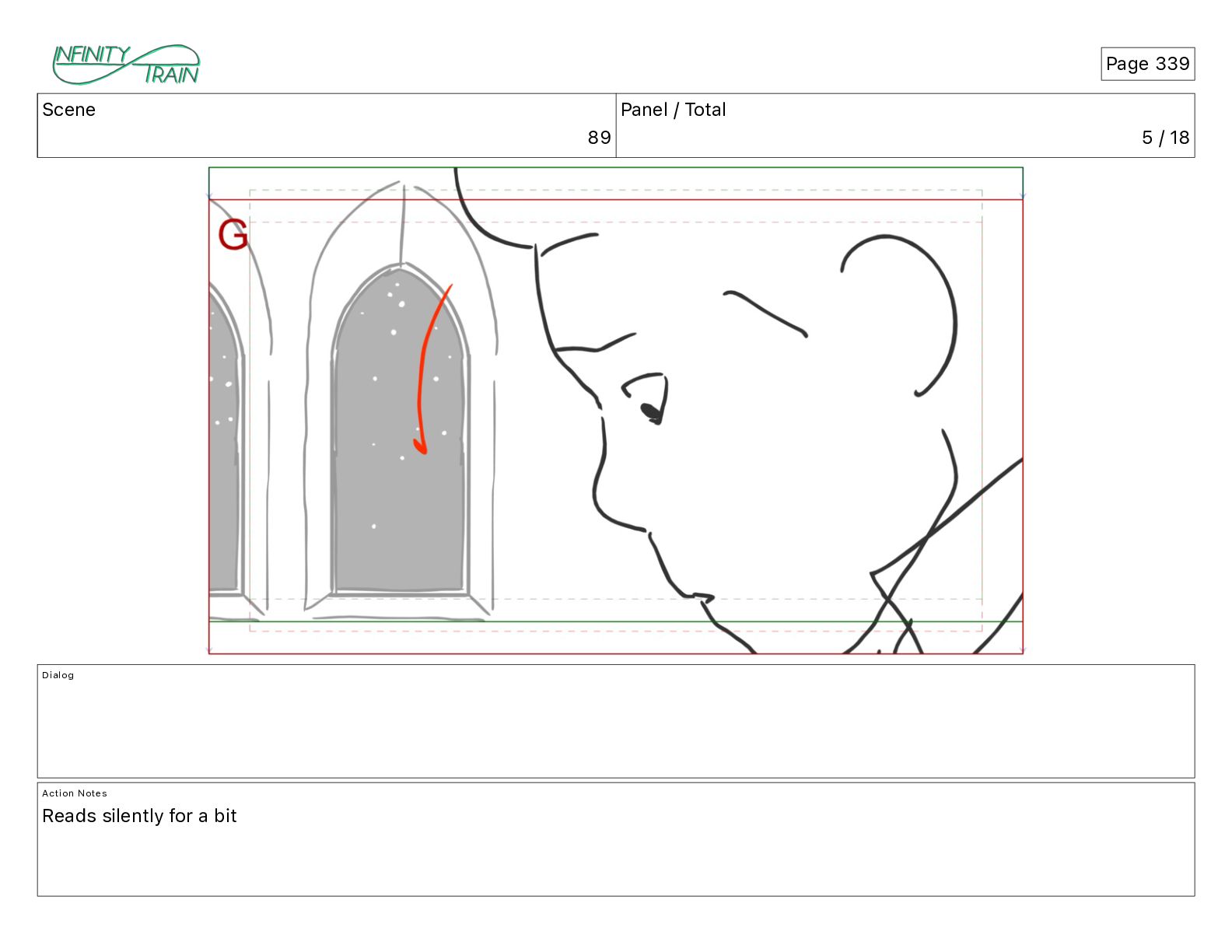Click the text Reads silently for a bit
Viewport: 1232px width, 952px height.
[x=139, y=816]
